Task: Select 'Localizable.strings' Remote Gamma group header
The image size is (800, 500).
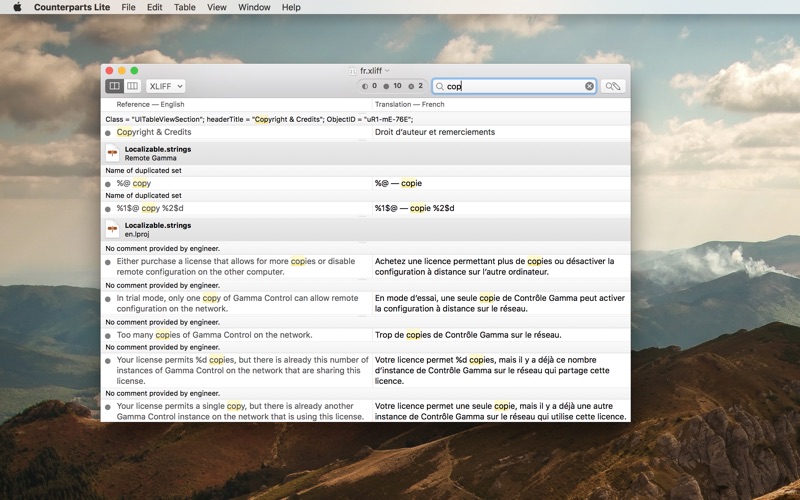Action: [x=365, y=153]
